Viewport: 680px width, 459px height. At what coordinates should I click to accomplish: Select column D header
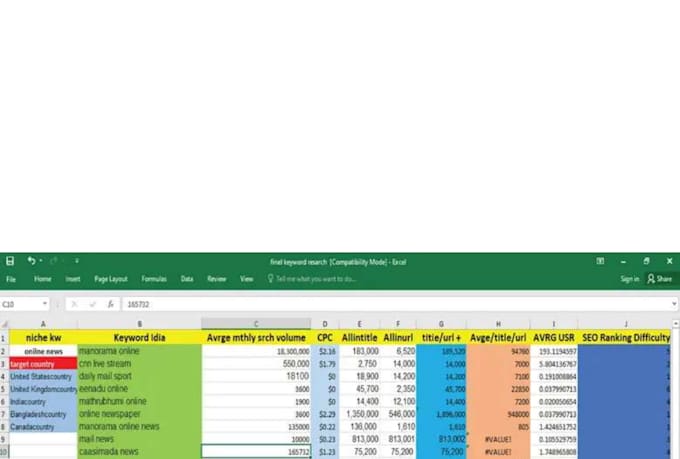(325, 324)
